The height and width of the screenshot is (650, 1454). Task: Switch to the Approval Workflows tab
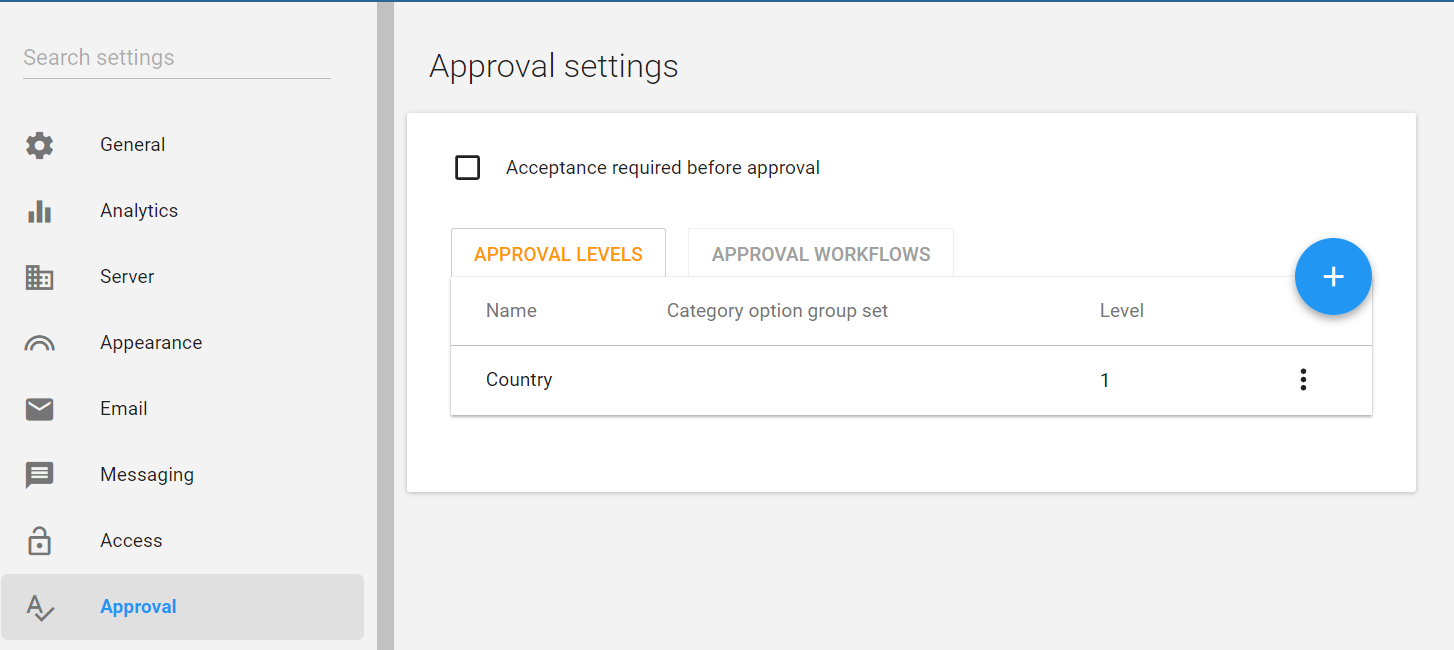821,254
